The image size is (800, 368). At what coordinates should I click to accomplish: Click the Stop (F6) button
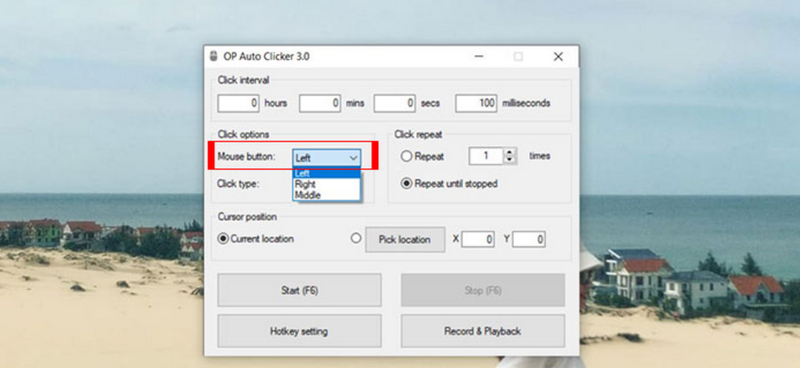(483, 290)
